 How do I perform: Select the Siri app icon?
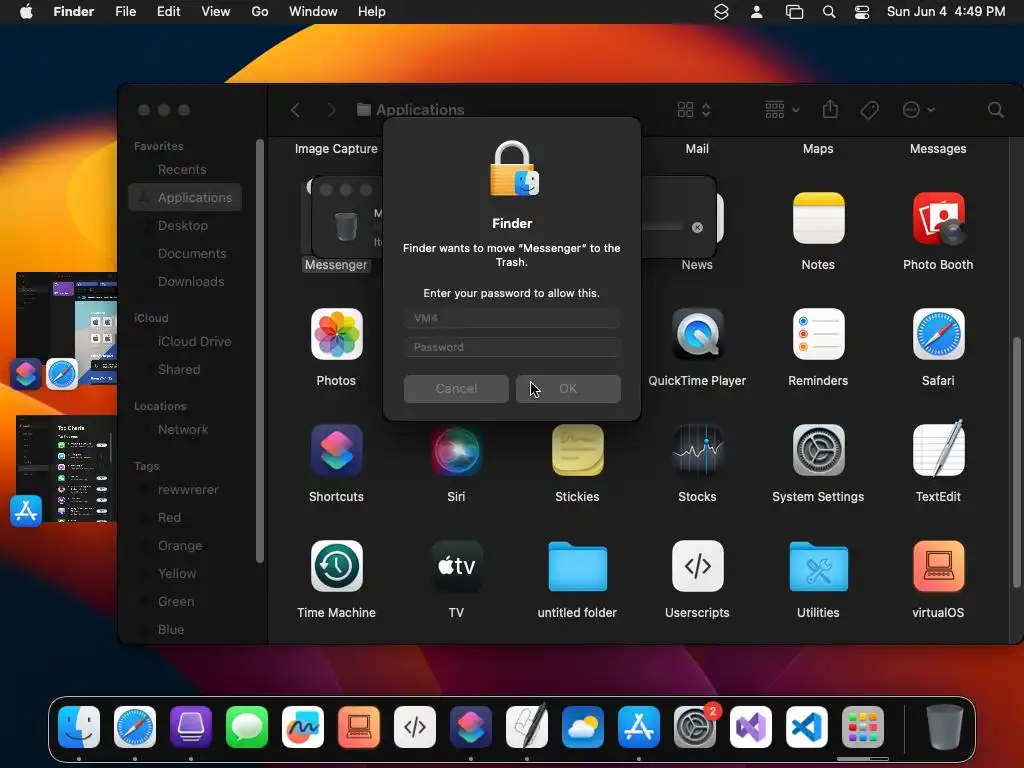click(456, 450)
